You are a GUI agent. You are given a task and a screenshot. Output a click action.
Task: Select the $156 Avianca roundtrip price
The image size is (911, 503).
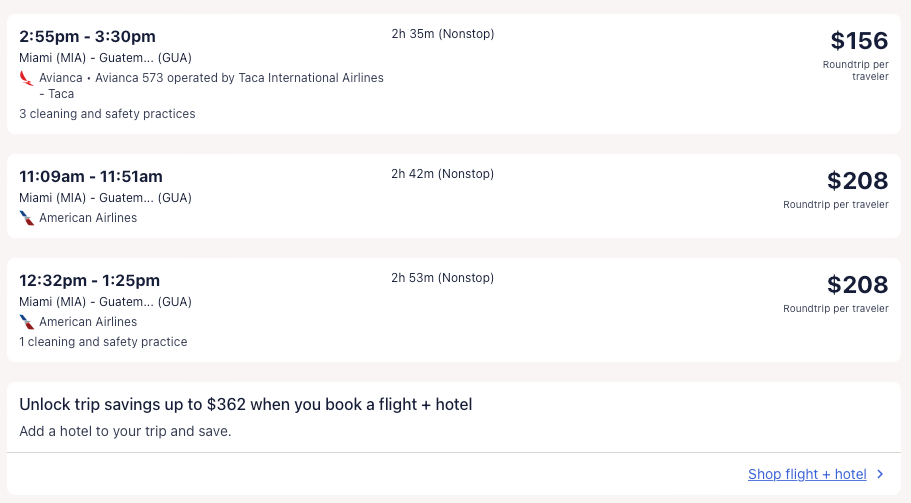pyautogui.click(x=859, y=41)
